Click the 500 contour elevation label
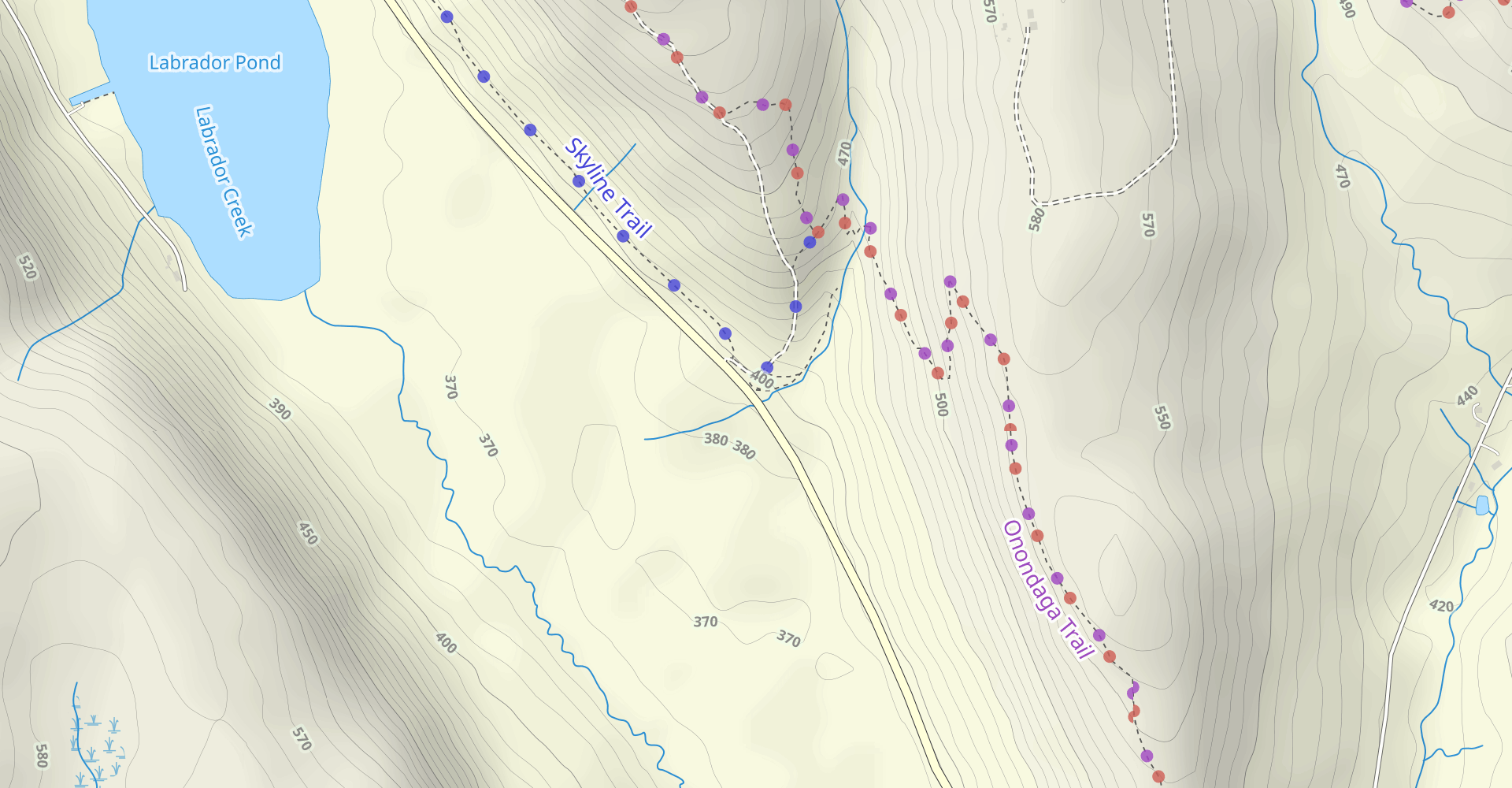This screenshot has width=1512, height=788. pyautogui.click(x=941, y=405)
